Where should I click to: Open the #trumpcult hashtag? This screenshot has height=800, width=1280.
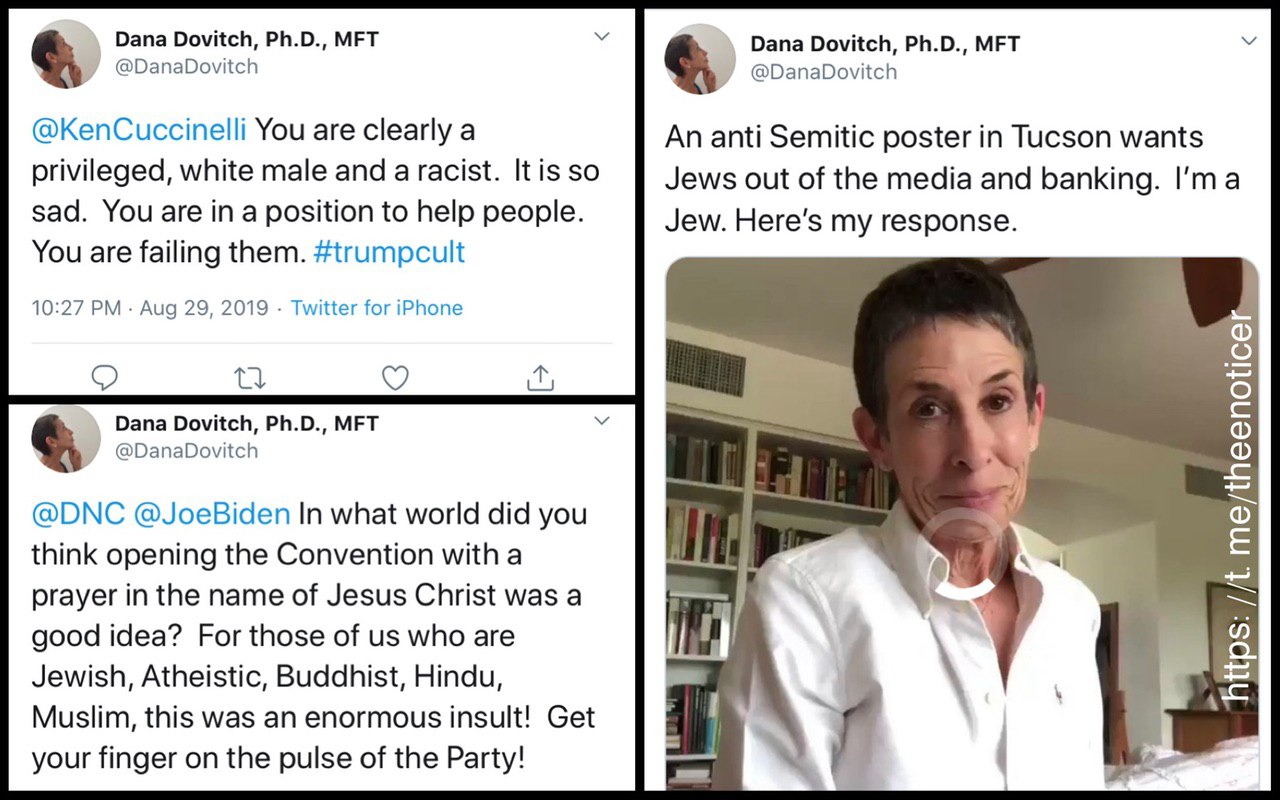pos(389,252)
